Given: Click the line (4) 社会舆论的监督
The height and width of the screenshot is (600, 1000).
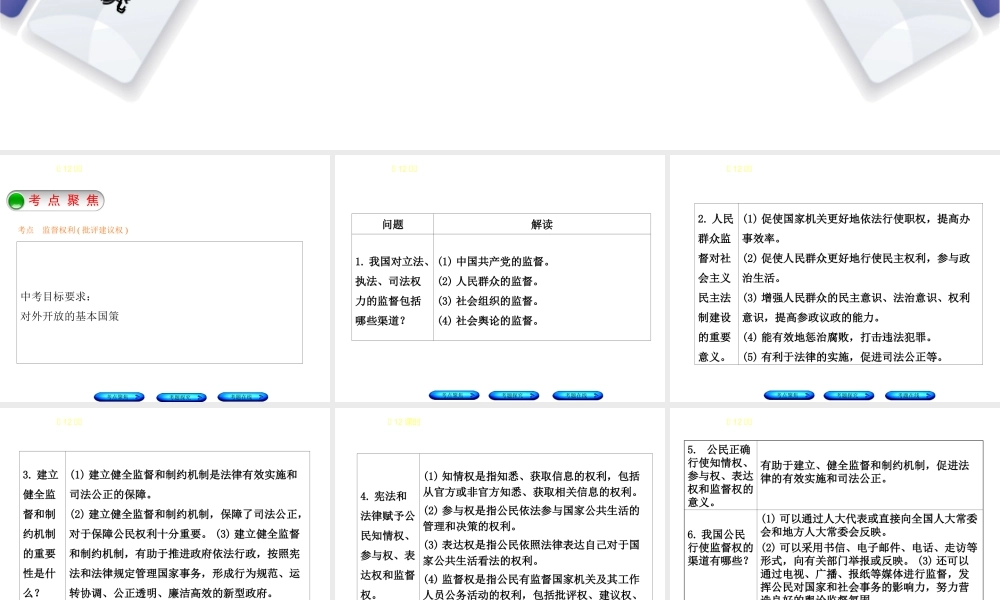Looking at the screenshot, I should coord(489,321).
